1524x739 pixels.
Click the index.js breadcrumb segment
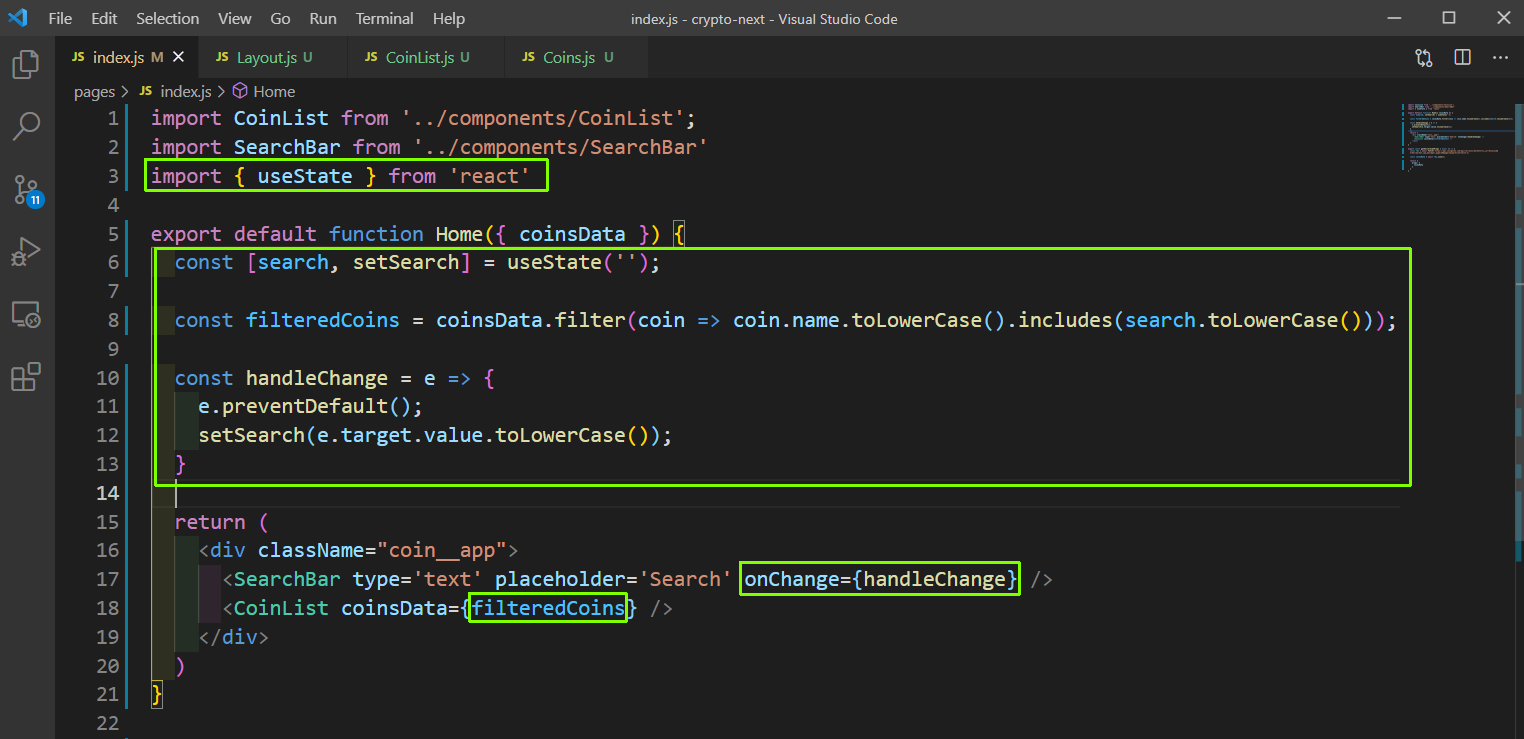click(x=185, y=92)
